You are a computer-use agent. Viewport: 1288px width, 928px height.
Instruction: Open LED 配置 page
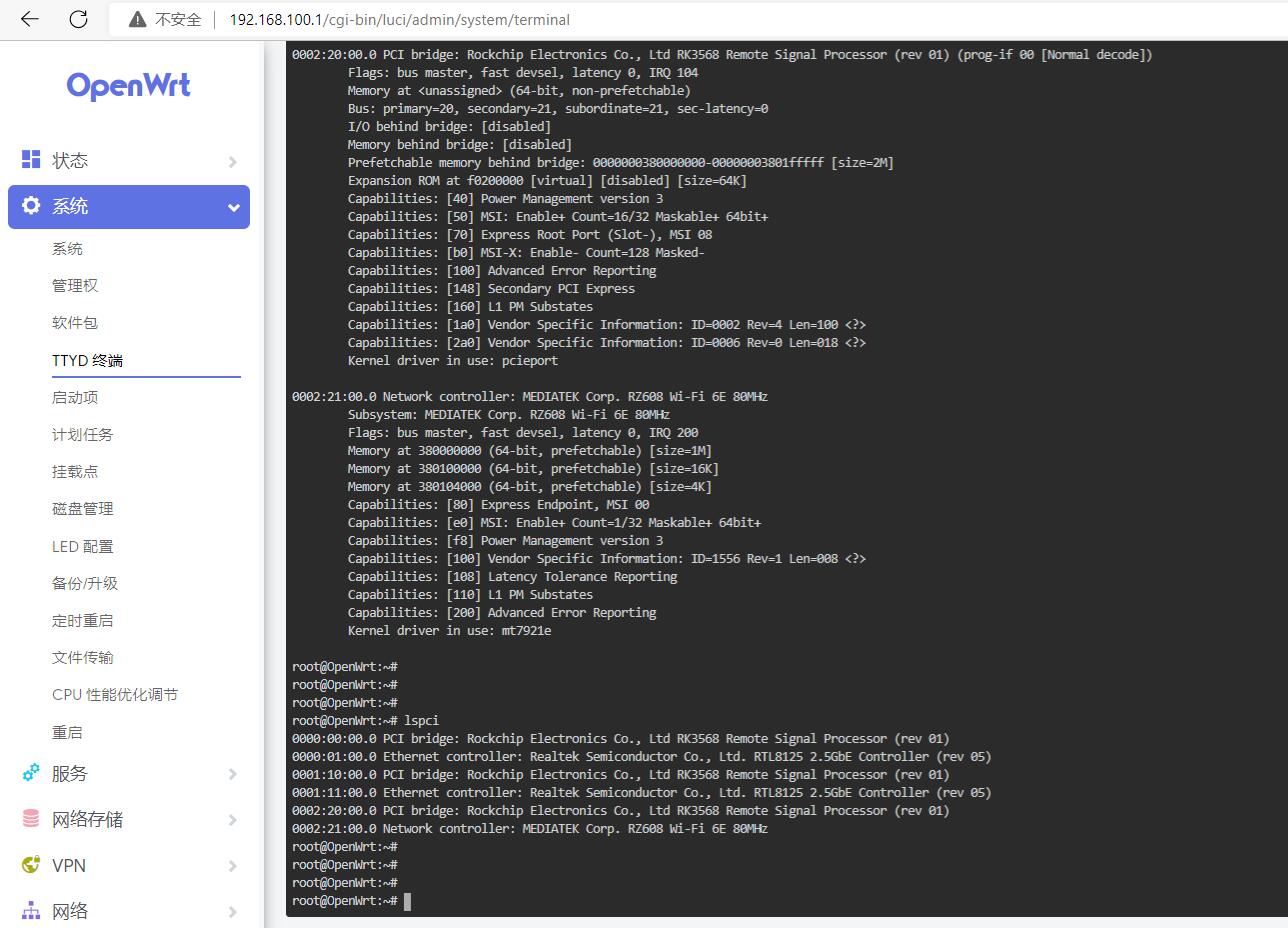[83, 546]
